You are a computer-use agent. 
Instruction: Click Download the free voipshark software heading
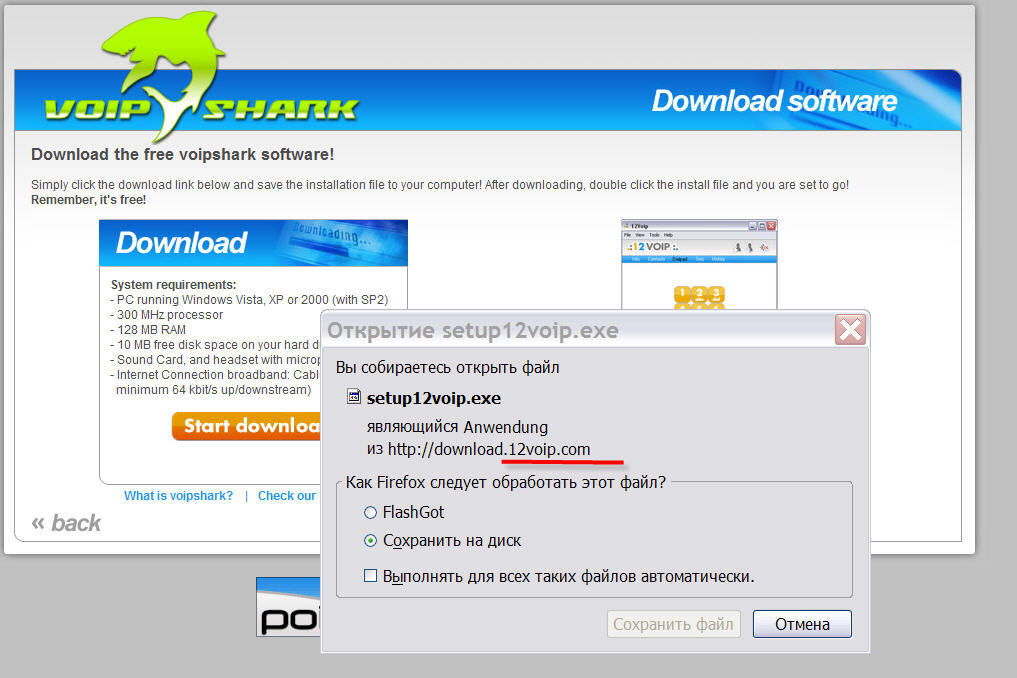coord(183,154)
